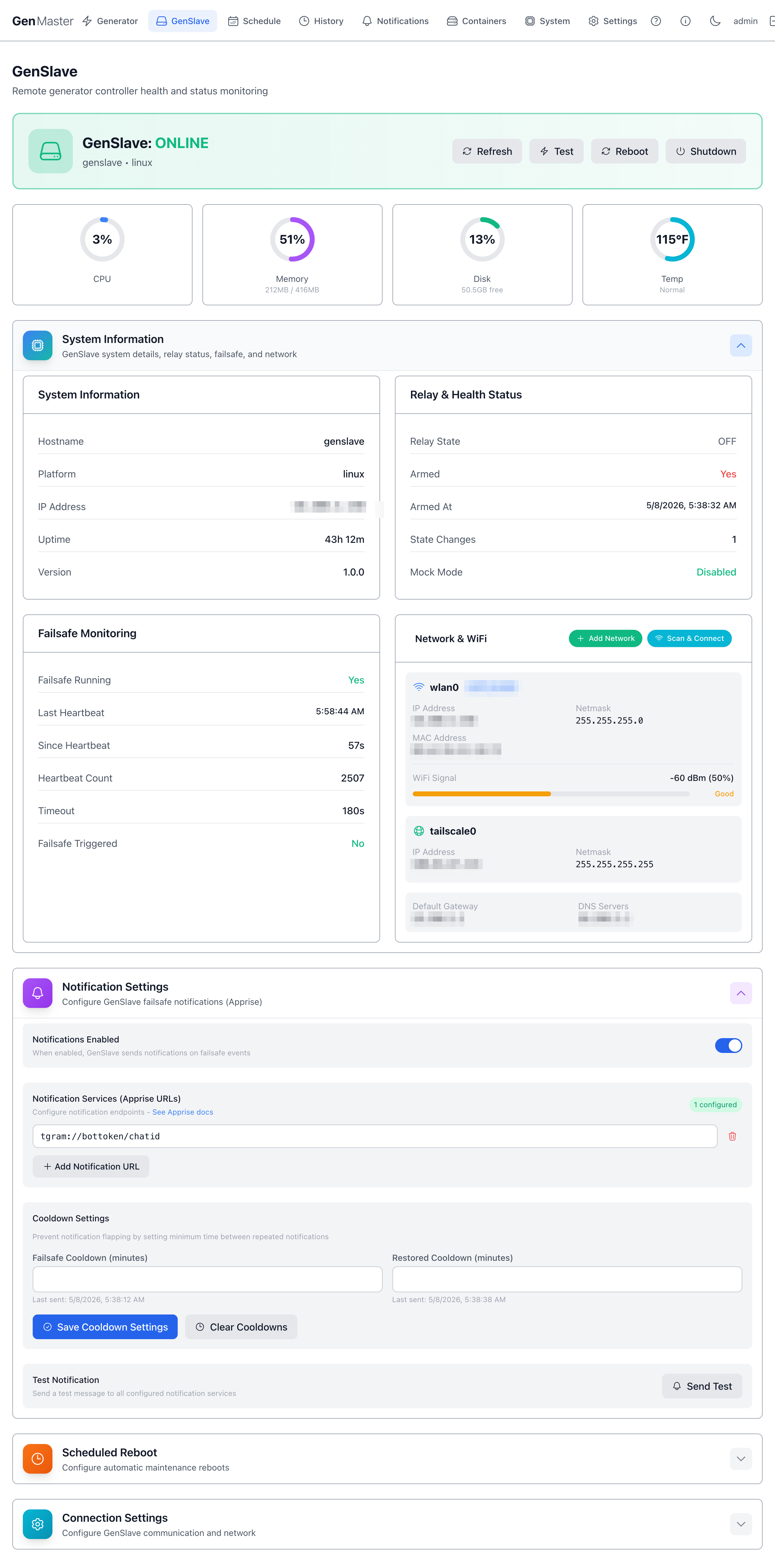Click the Armed At timestamp value

[691, 505]
